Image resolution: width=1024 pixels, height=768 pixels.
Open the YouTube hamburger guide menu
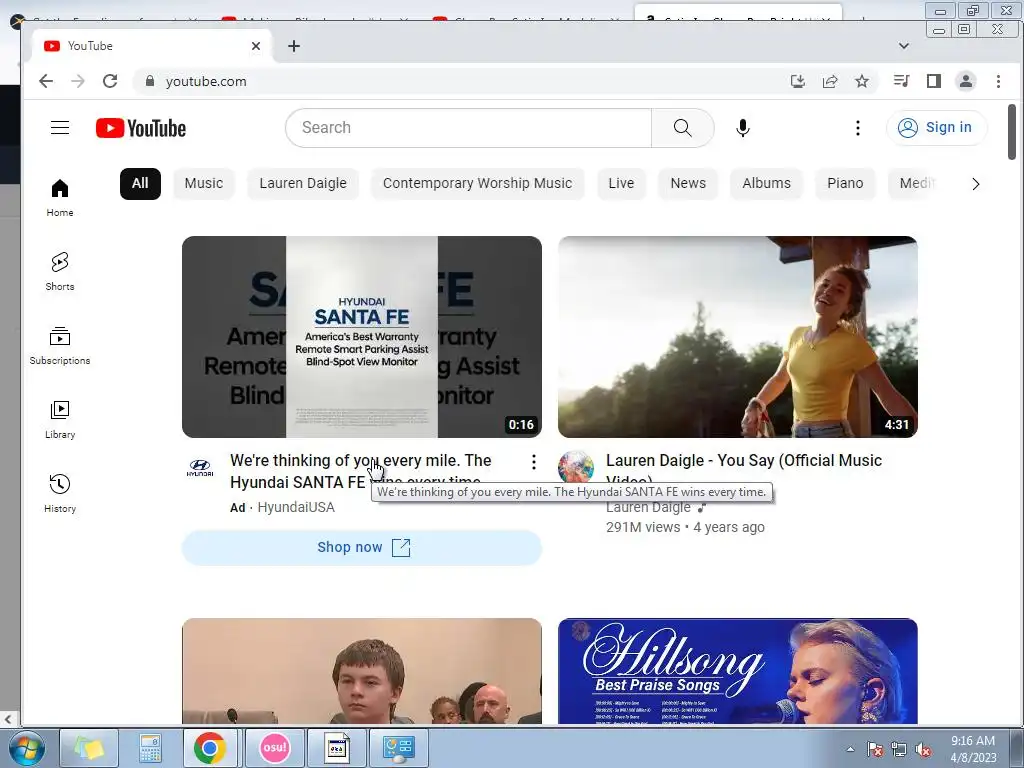[60, 127]
